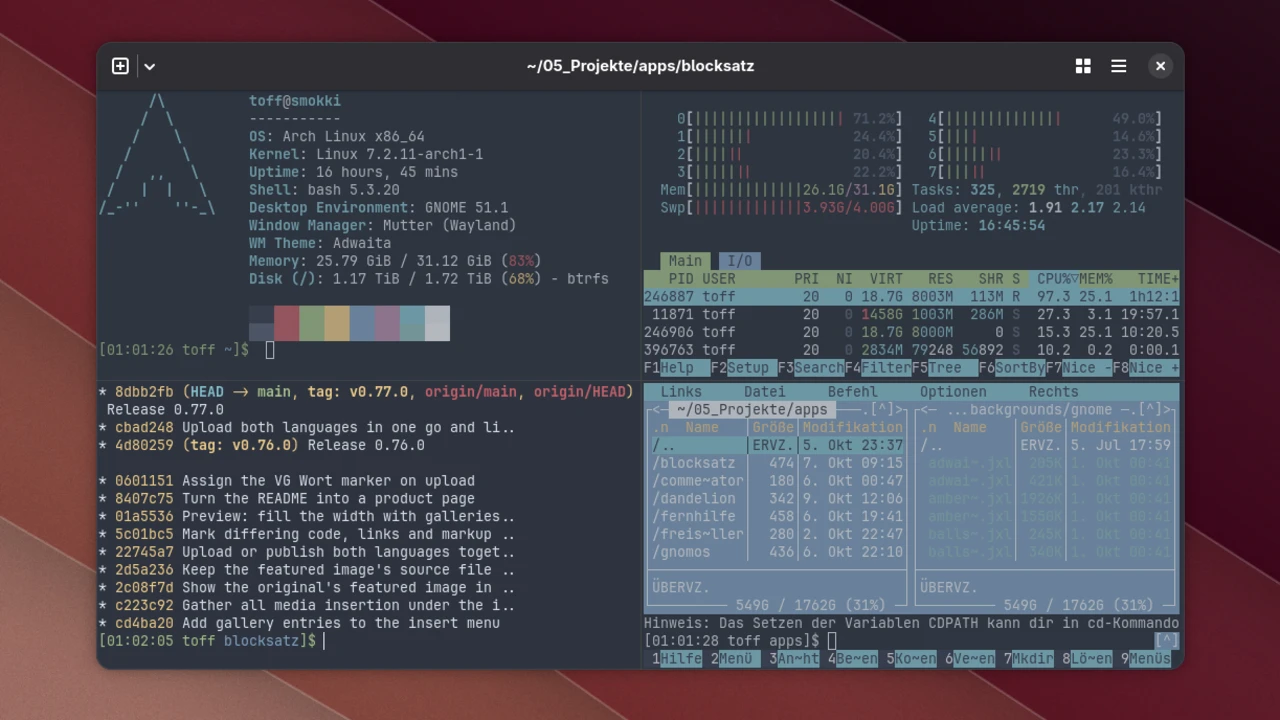
Task: Select the /blocksatz directory in mc
Action: tap(777, 463)
